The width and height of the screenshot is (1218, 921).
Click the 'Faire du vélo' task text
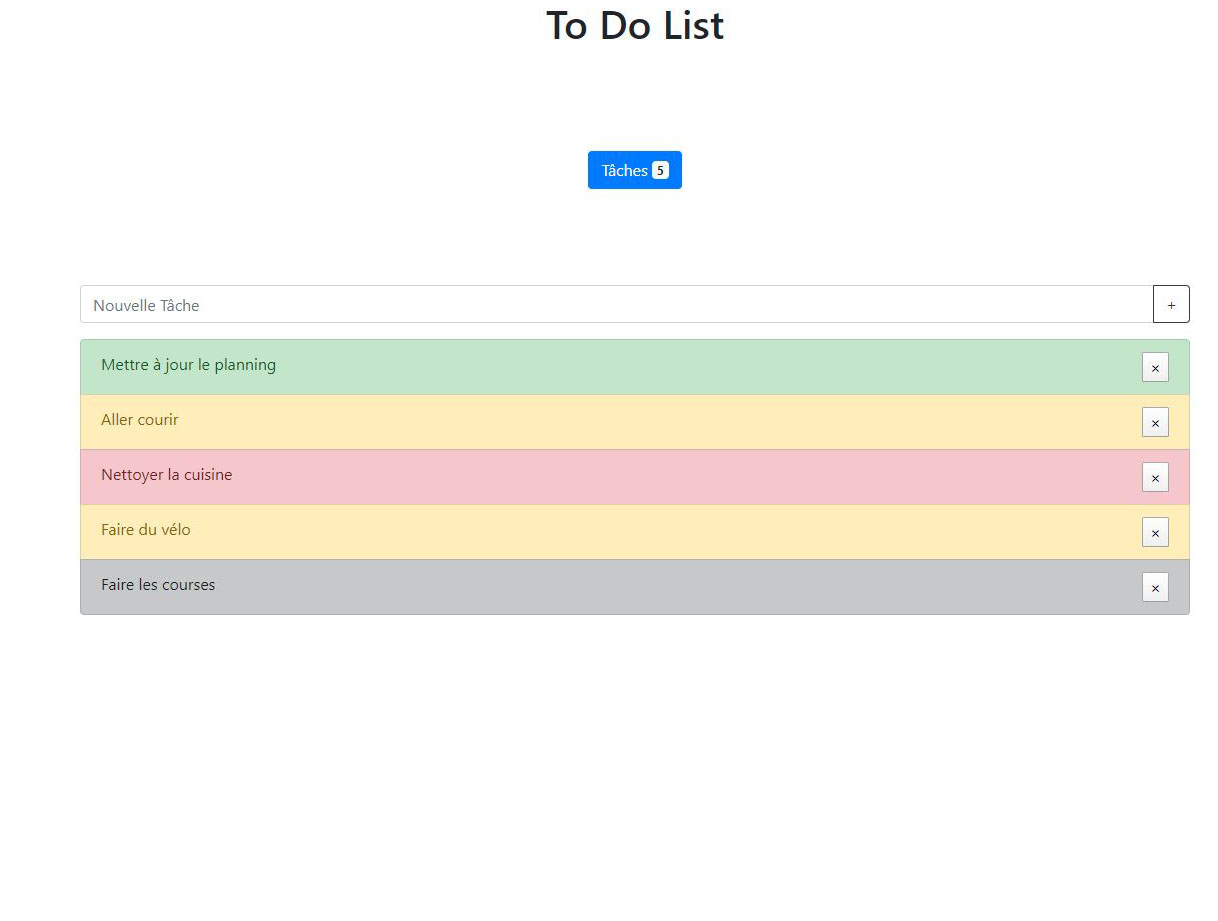[x=146, y=530]
